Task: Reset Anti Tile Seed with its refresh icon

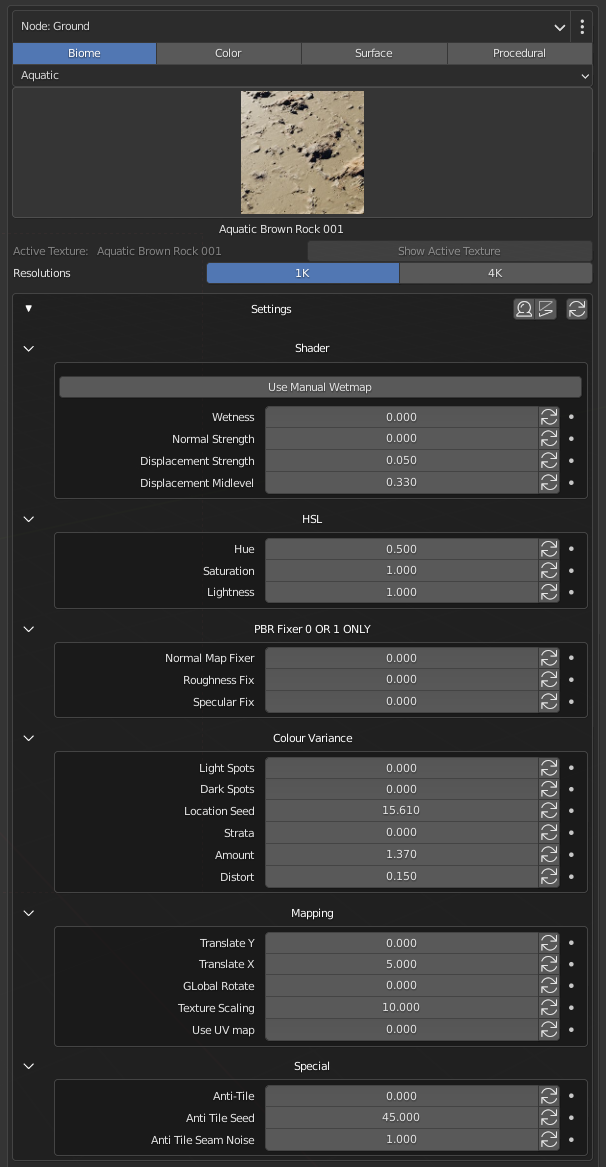Action: tap(549, 1117)
